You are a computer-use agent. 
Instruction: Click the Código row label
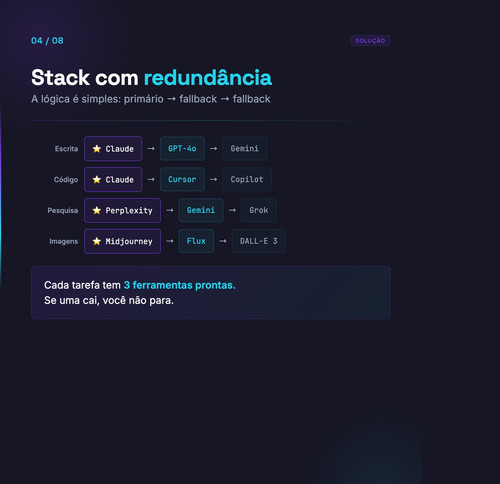[66, 180]
